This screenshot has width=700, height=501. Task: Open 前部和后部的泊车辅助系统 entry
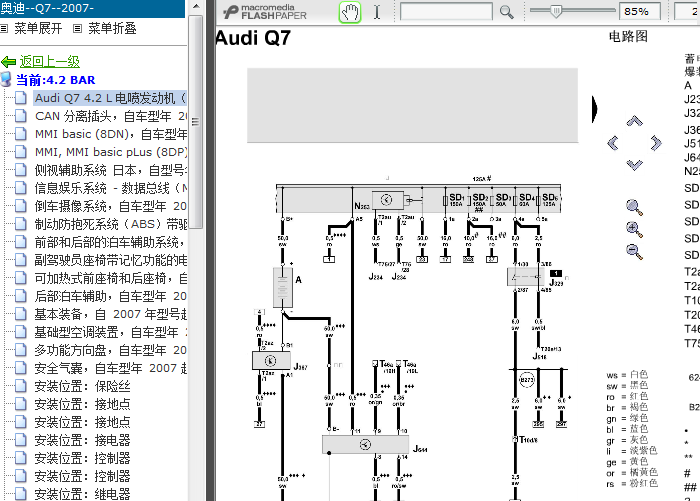[111, 242]
